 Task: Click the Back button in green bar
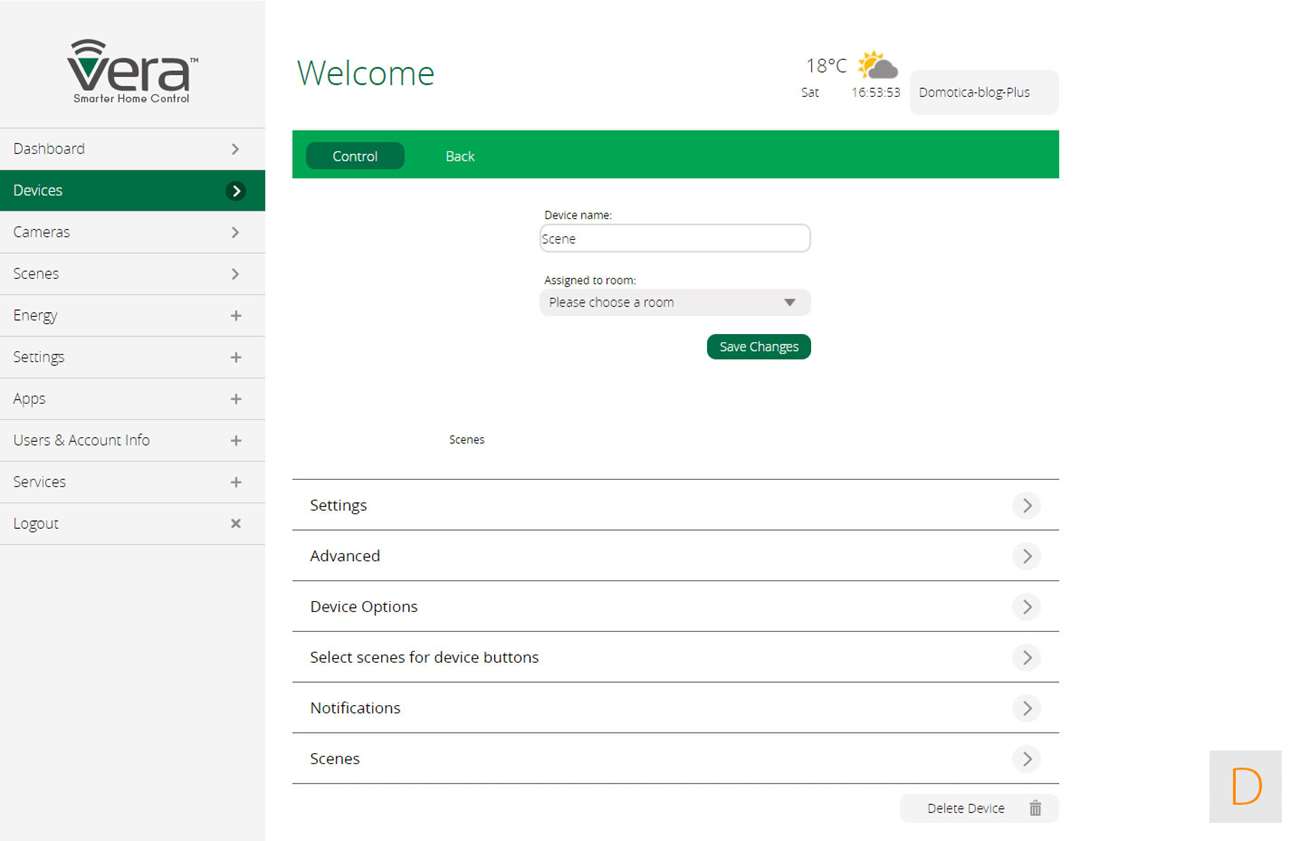pyautogui.click(x=460, y=156)
